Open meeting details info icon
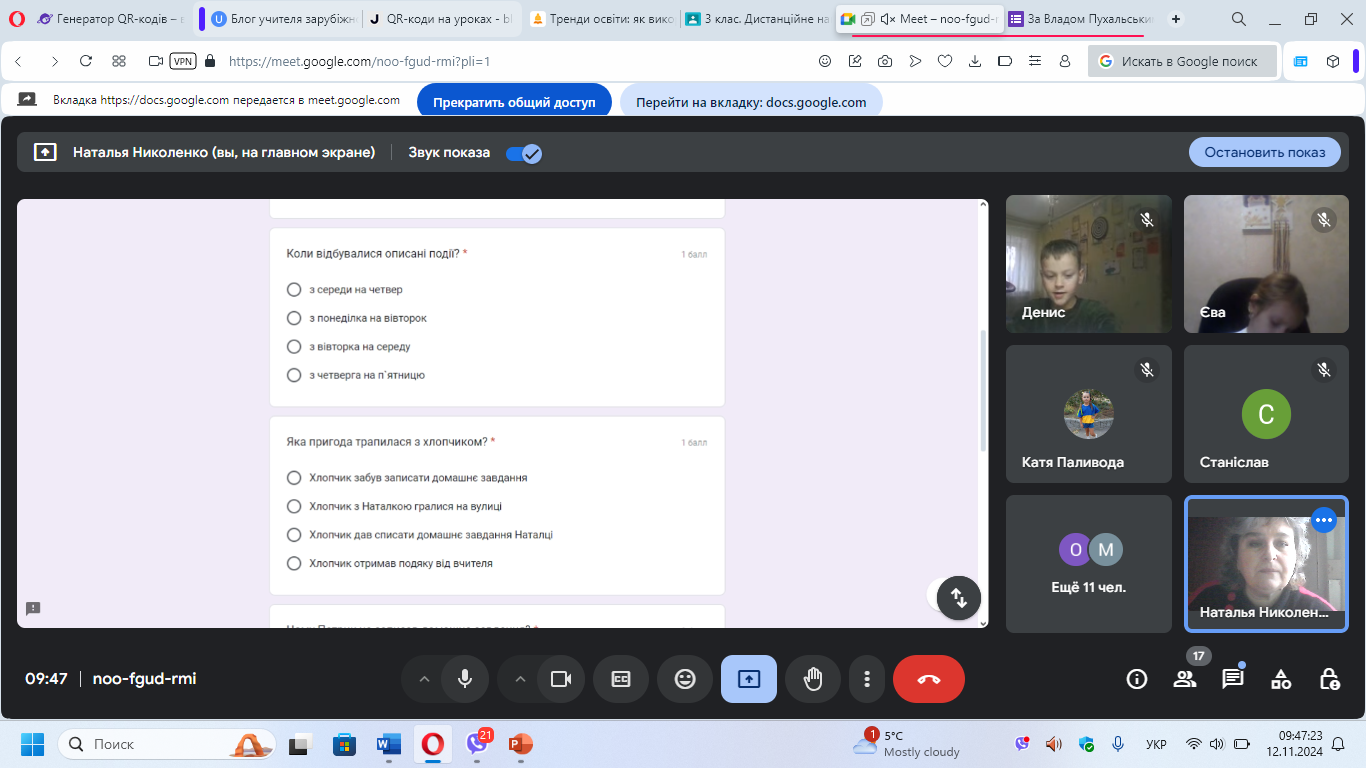Viewport: 1366px width, 768px height. [x=1137, y=679]
